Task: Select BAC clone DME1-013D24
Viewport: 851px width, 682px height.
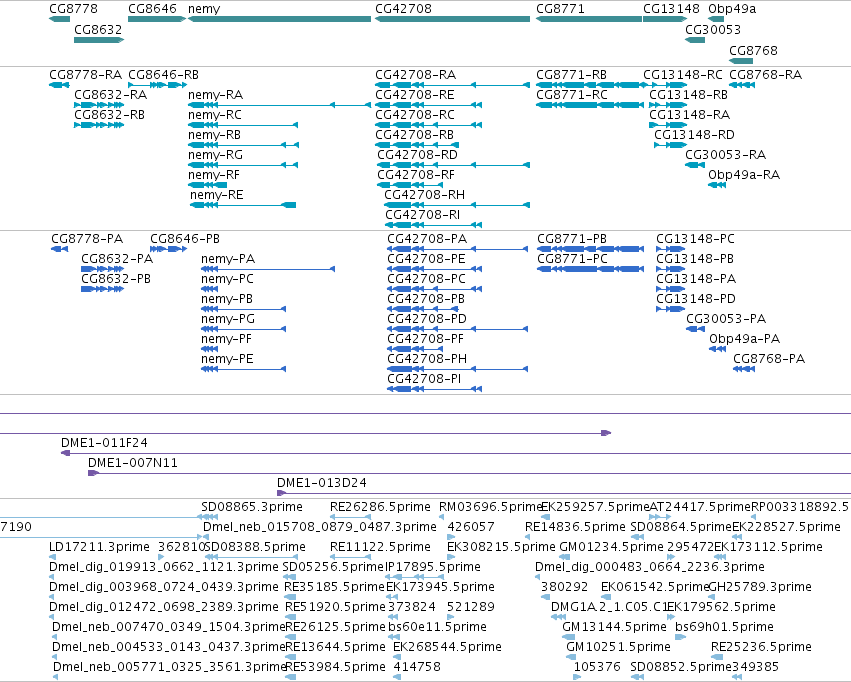Action: [564, 493]
